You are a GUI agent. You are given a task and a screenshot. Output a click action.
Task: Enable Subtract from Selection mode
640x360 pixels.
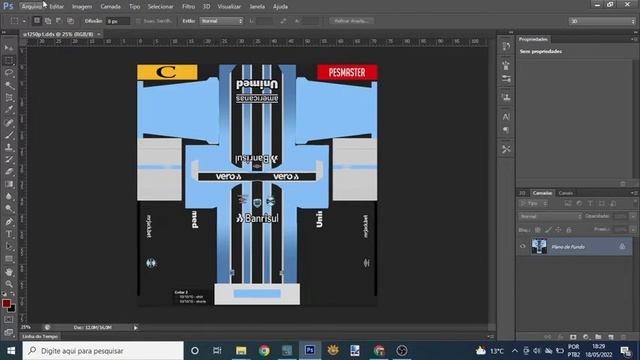59,20
